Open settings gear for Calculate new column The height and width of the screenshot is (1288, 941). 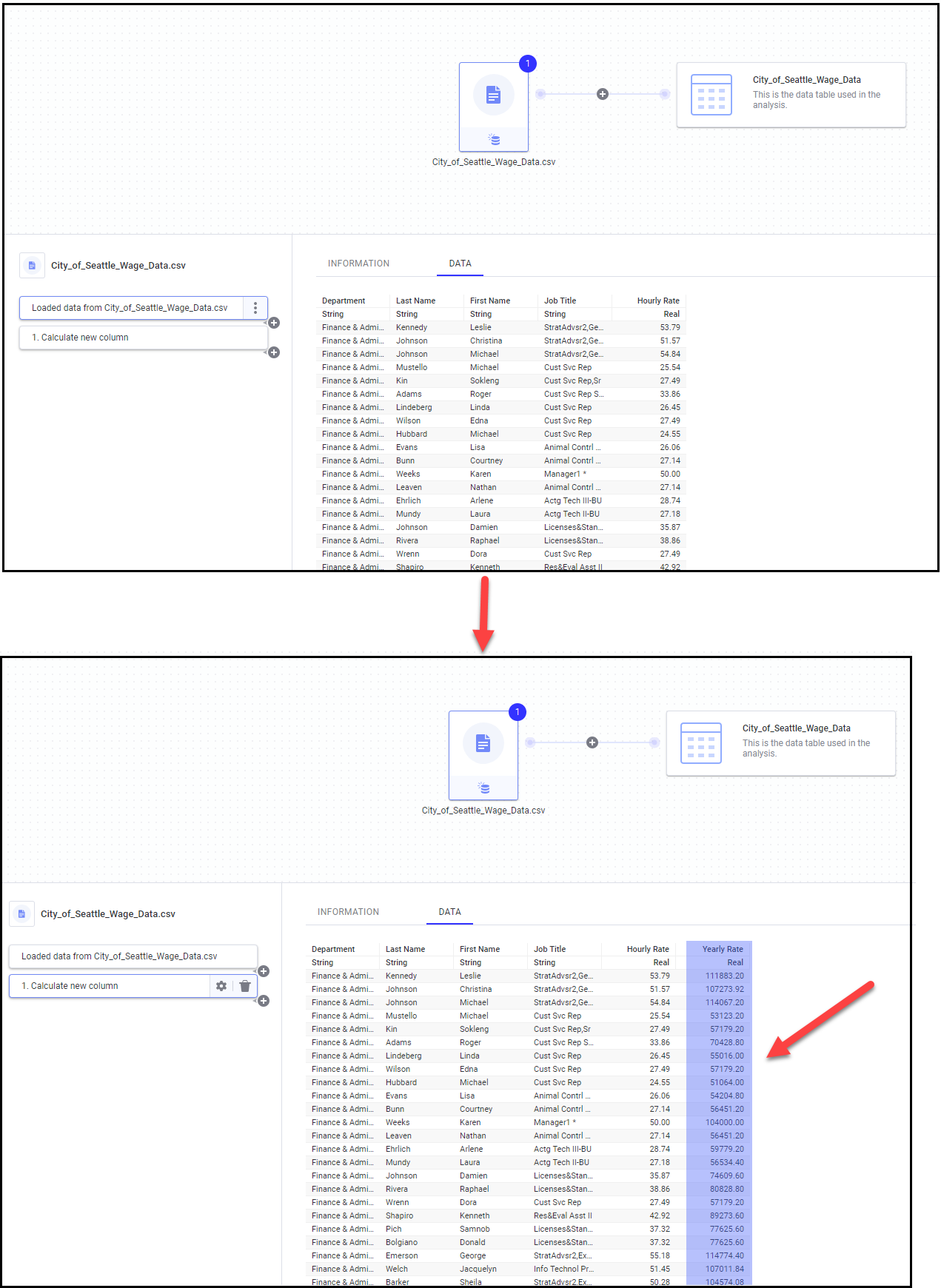(221, 986)
